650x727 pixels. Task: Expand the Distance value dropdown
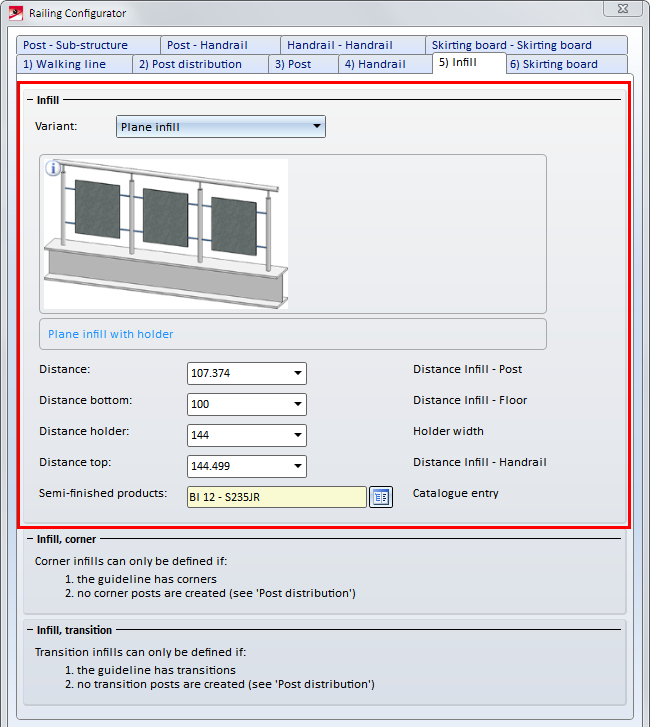(298, 374)
